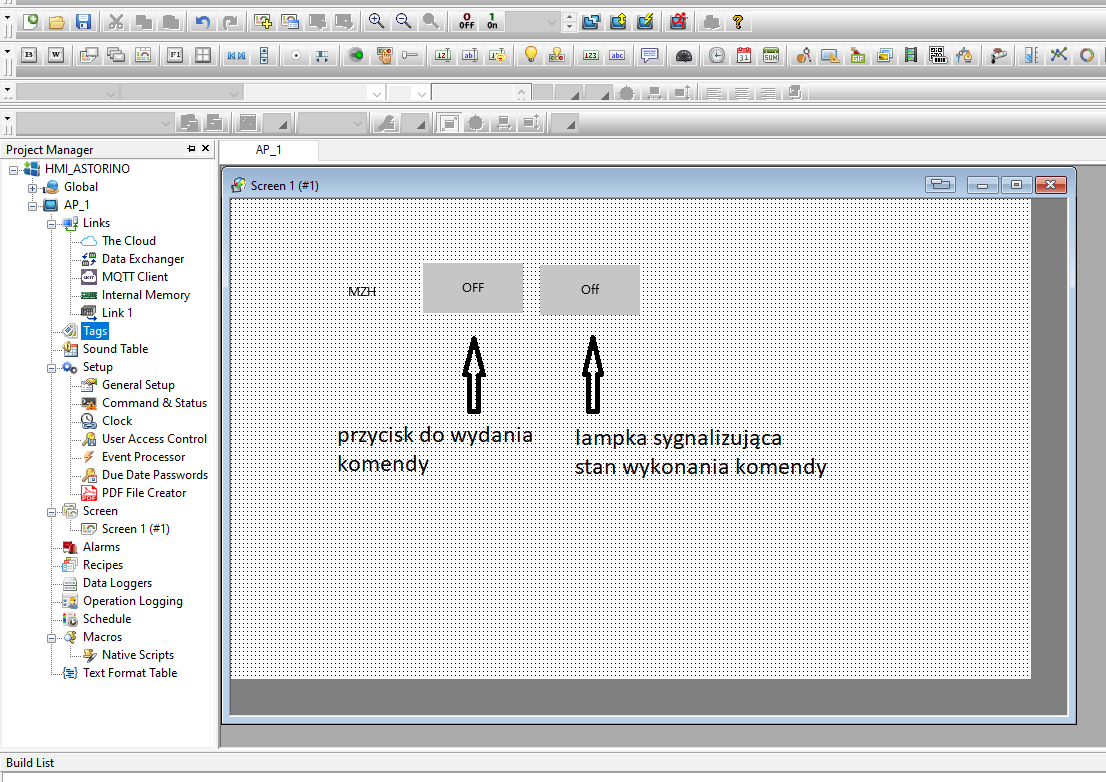Launch the red runner simulation icon

(x=679, y=22)
